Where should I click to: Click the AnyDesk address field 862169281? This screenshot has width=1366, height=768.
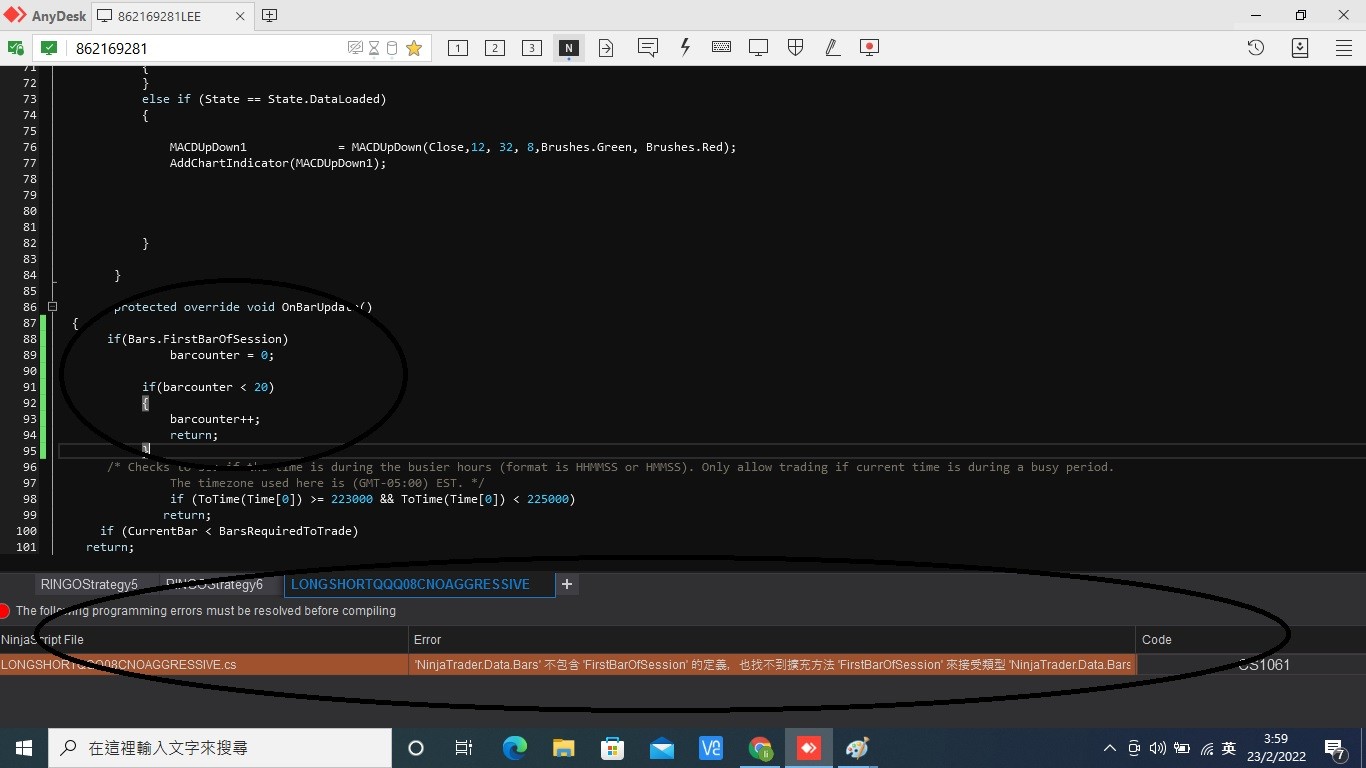pyautogui.click(x=205, y=48)
